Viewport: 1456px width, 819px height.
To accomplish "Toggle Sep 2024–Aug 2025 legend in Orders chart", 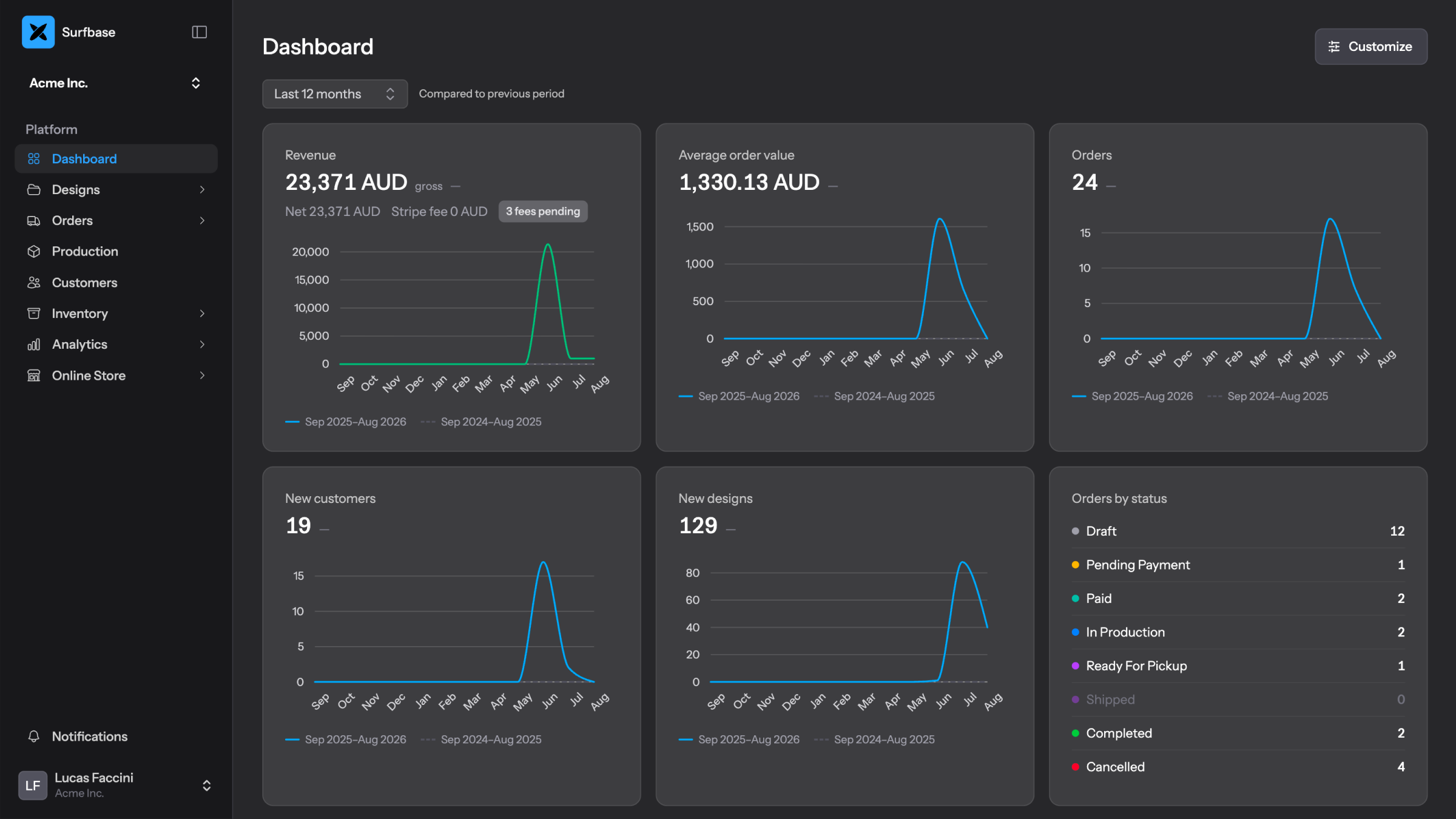I will (1268, 396).
